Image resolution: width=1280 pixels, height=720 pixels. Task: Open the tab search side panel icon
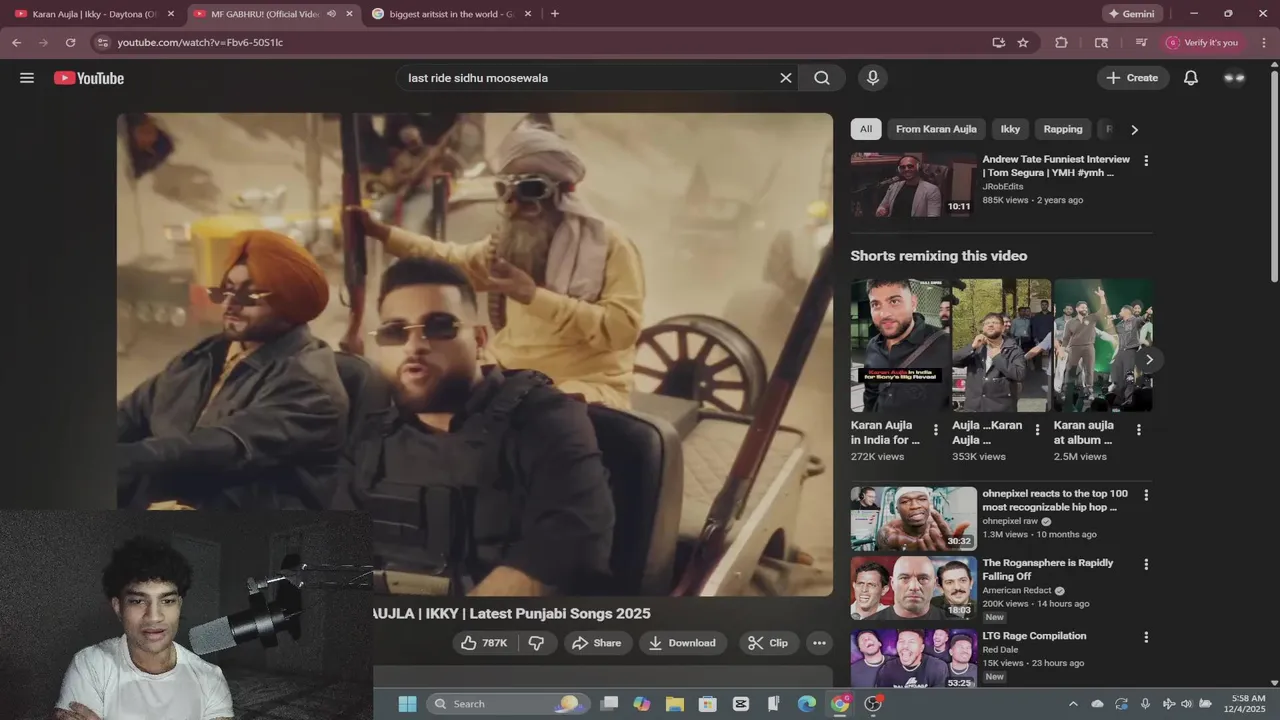1101,42
